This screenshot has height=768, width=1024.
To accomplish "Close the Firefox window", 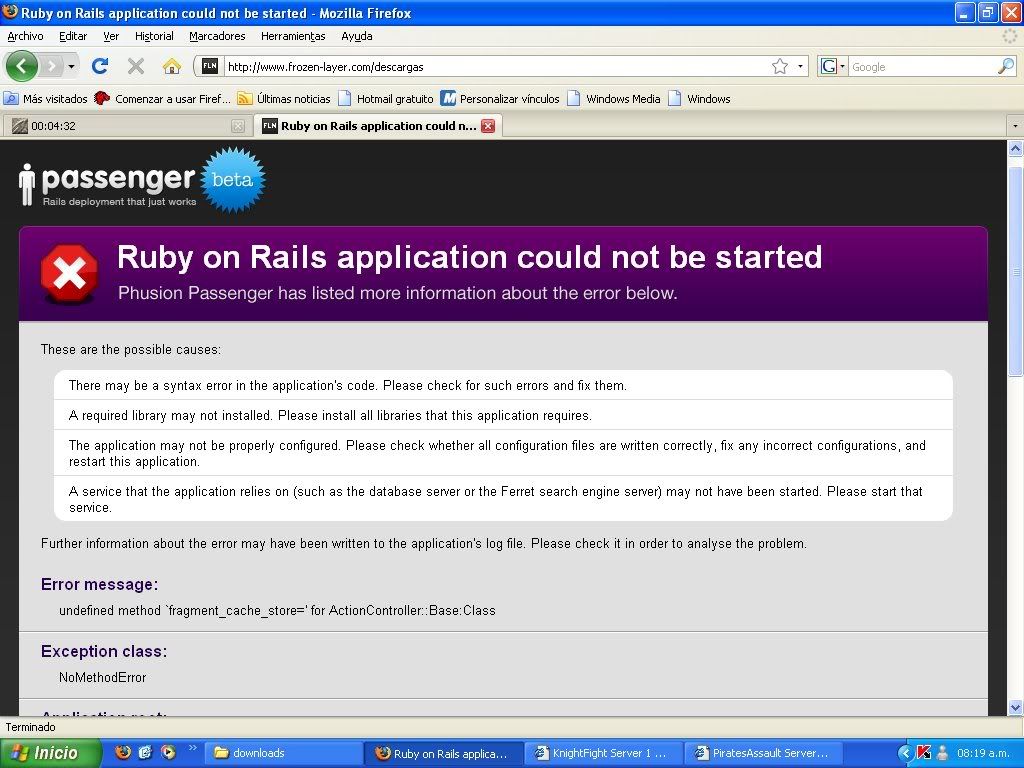I will 1010,12.
